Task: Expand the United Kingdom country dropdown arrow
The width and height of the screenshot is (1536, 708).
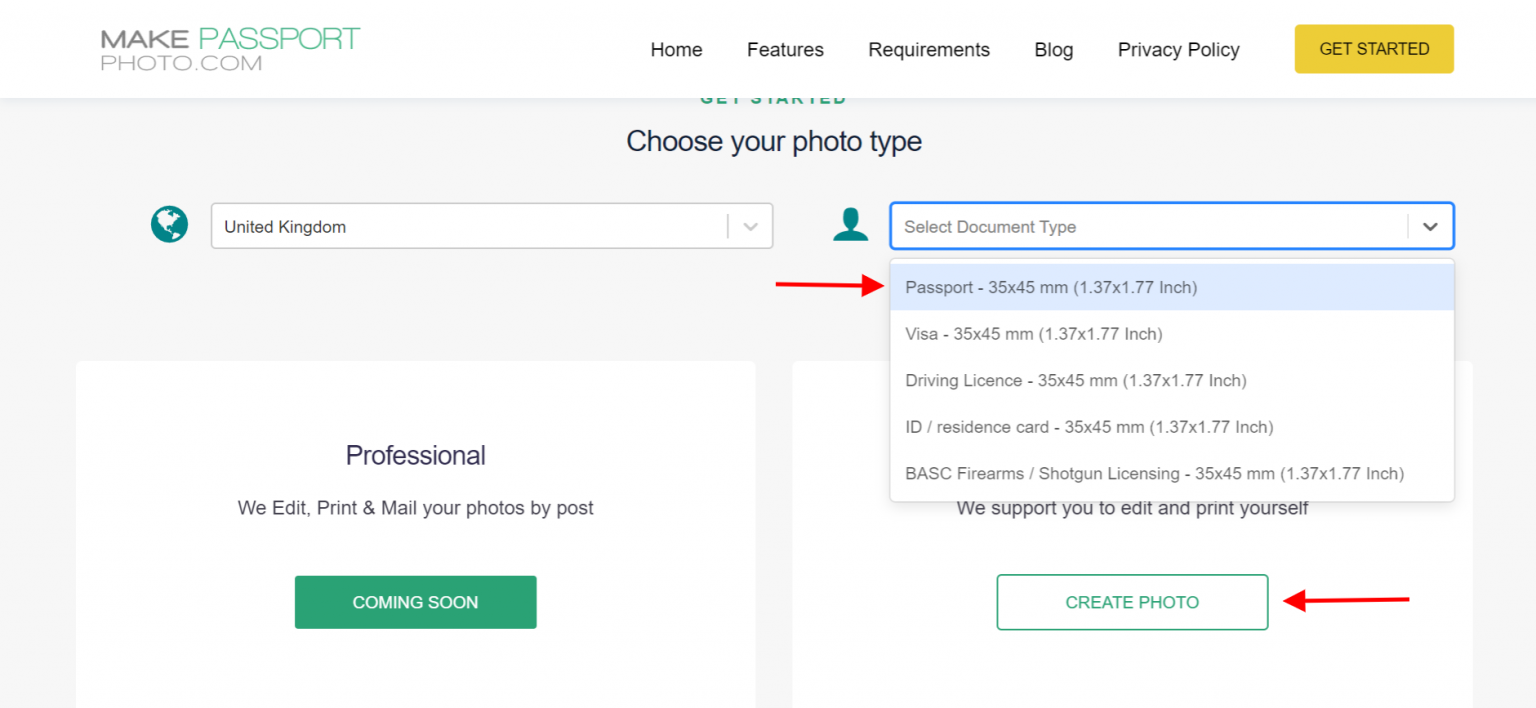Action: point(751,227)
